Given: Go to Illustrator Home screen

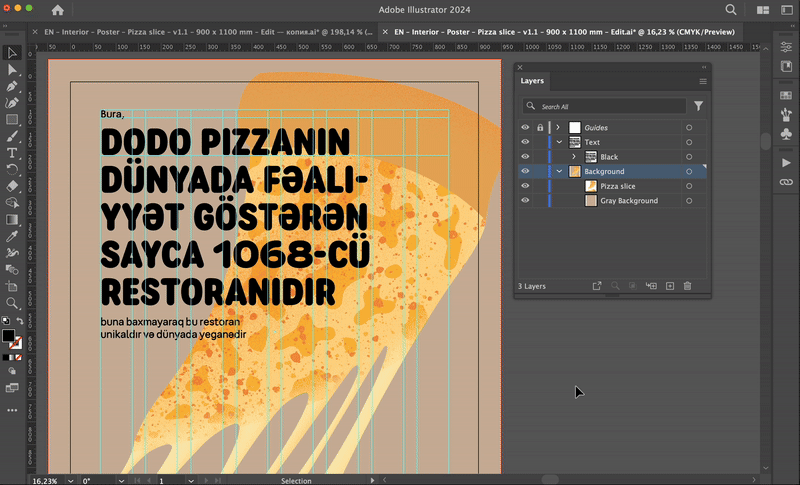Looking at the screenshot, I should coord(58,10).
